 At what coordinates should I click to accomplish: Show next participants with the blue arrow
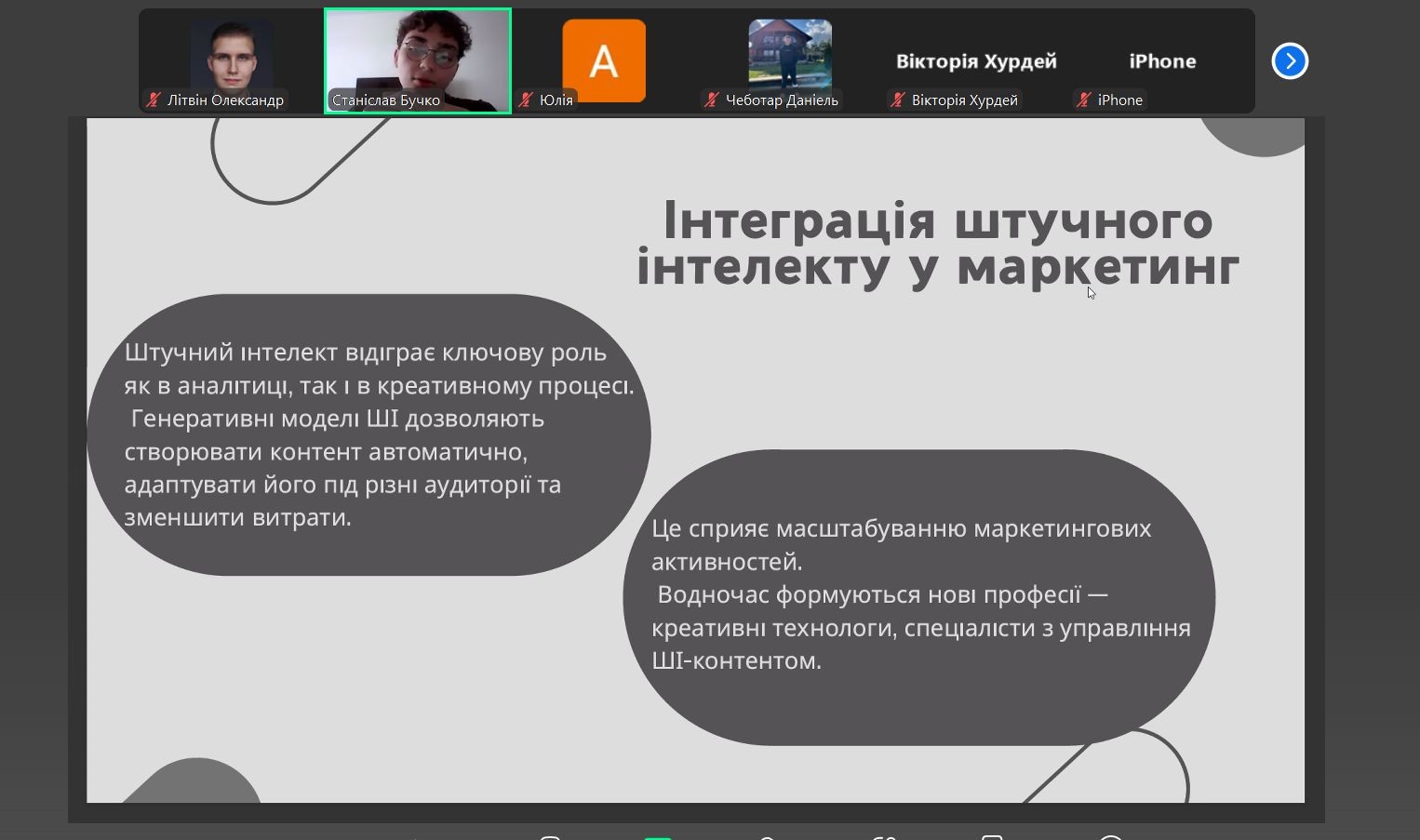pos(1290,61)
